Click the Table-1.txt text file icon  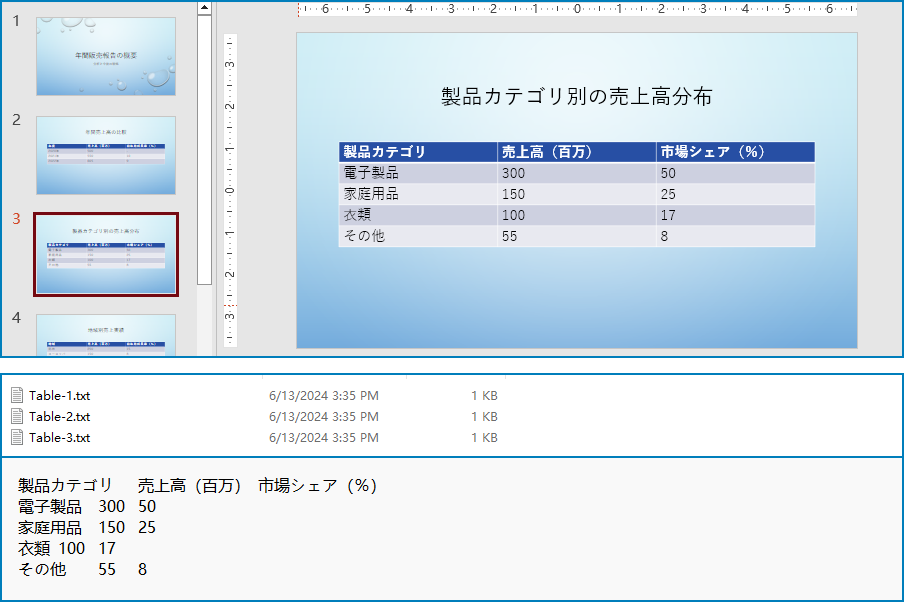[17, 395]
